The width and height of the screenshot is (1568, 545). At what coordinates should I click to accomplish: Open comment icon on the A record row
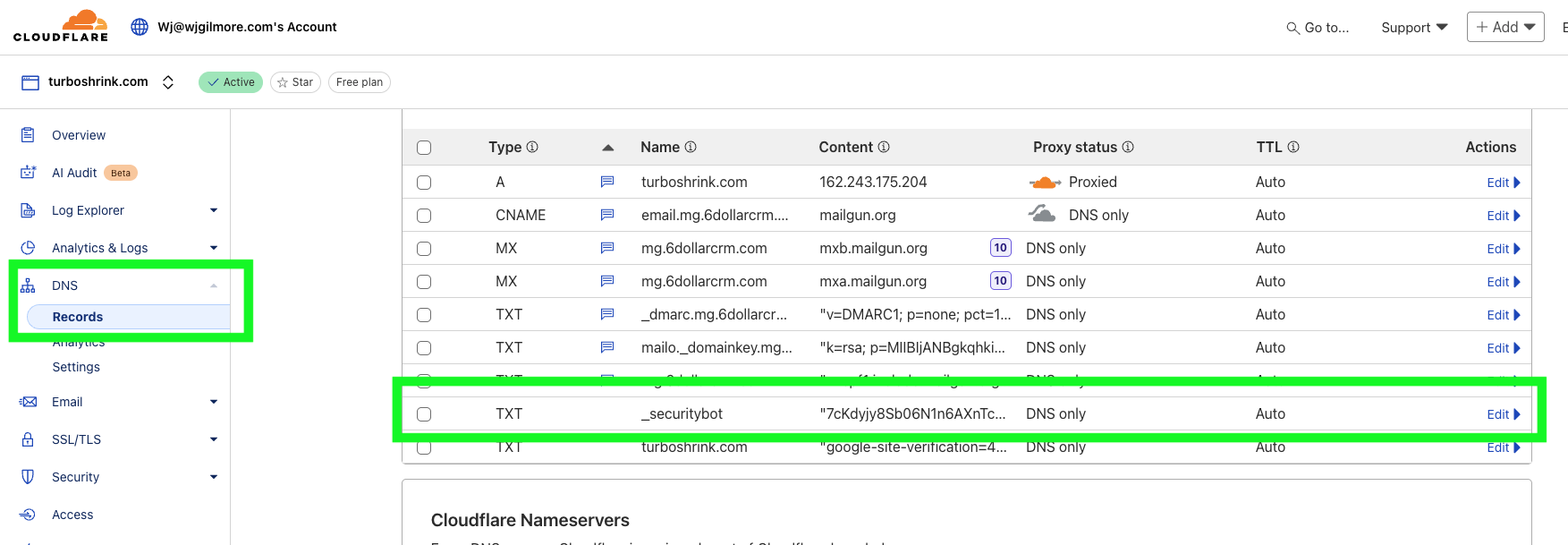coord(607,182)
